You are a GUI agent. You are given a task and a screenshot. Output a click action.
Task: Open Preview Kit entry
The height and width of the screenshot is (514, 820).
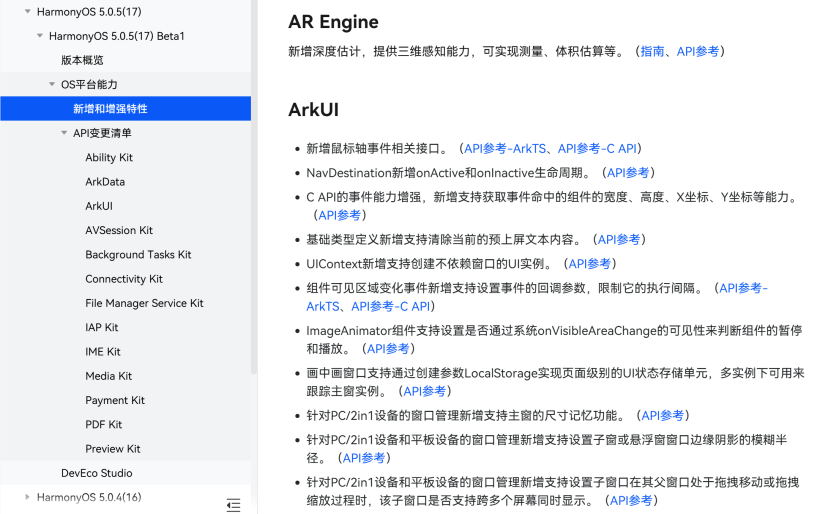tap(112, 449)
